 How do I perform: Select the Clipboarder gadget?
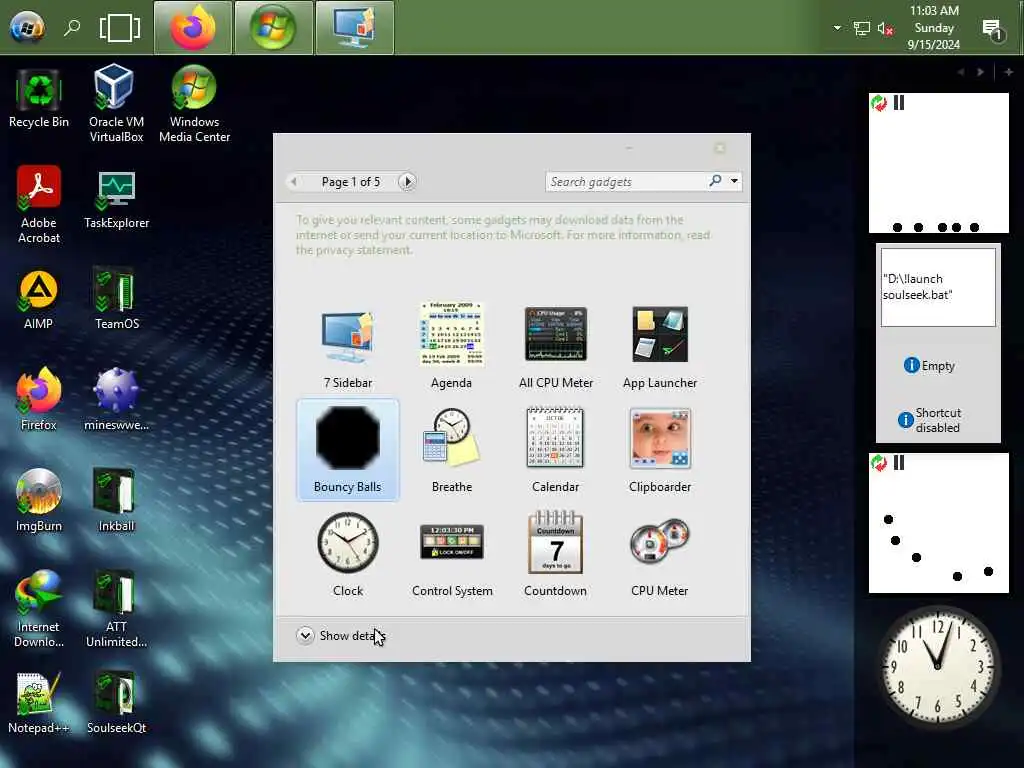pyautogui.click(x=660, y=450)
